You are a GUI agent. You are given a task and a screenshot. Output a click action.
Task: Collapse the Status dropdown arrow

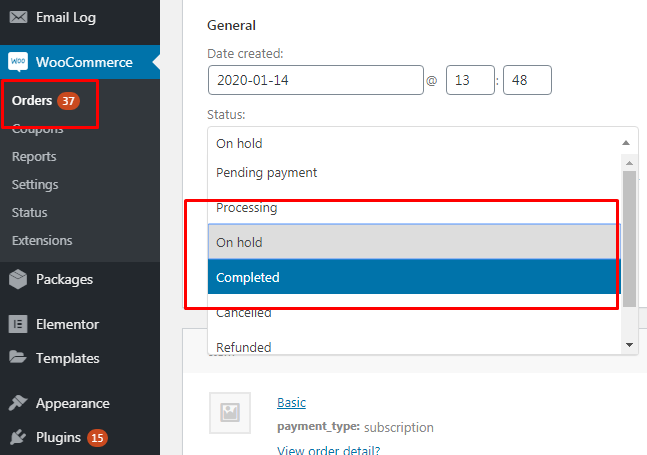tap(626, 143)
